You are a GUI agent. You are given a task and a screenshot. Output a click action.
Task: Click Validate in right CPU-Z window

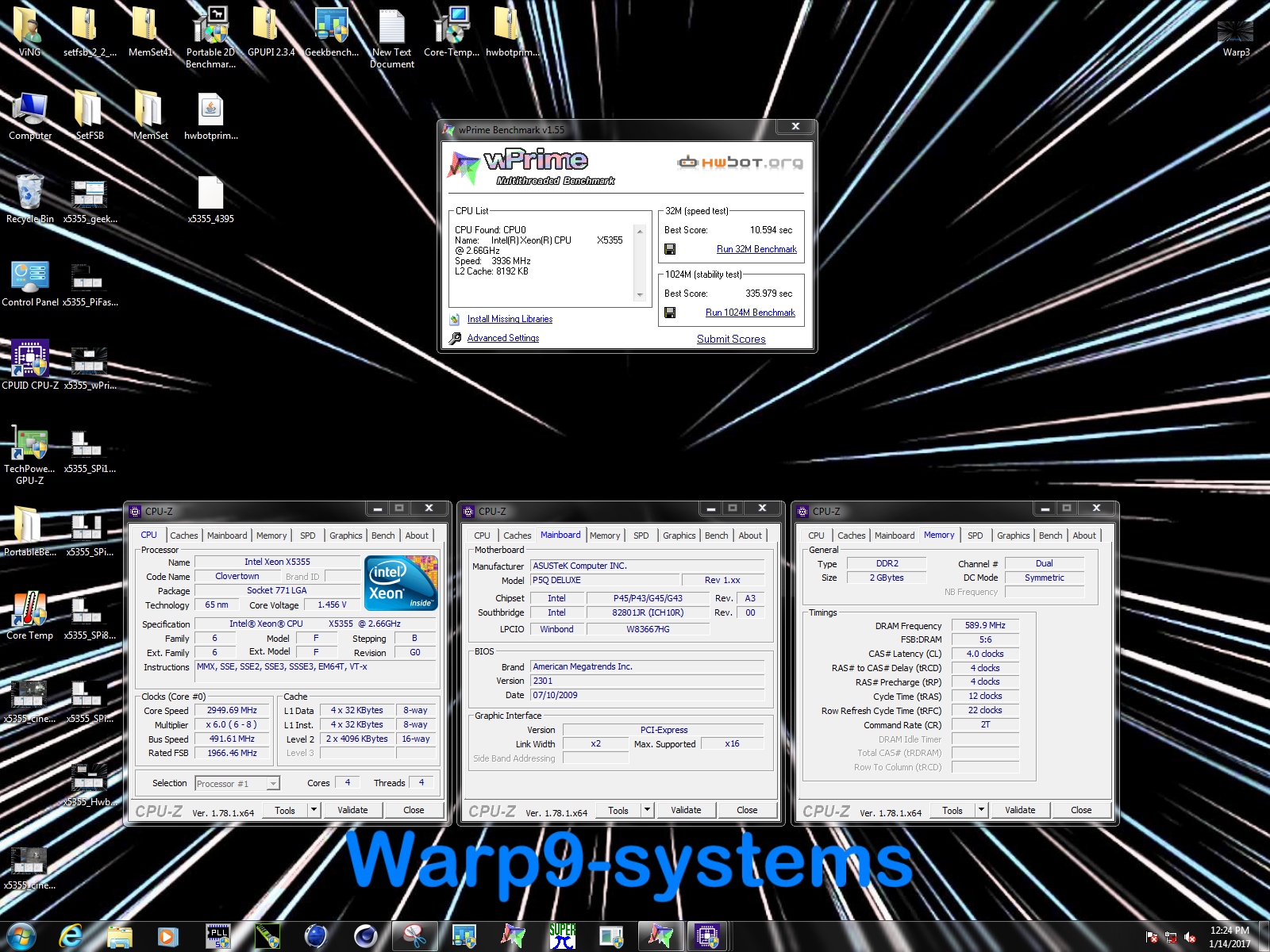click(x=1020, y=810)
